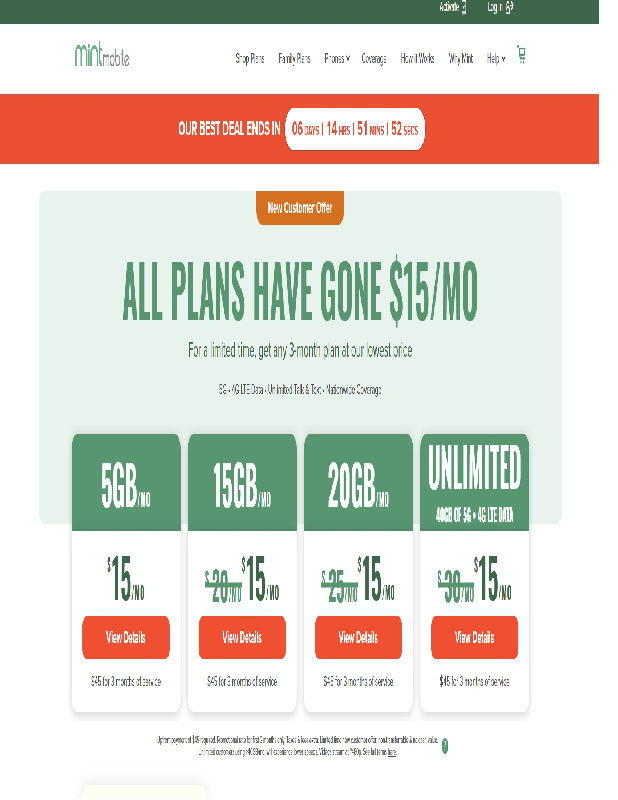This screenshot has height=800, width=618.
Task: Expand the Phones dropdown menu
Action: pos(336,59)
